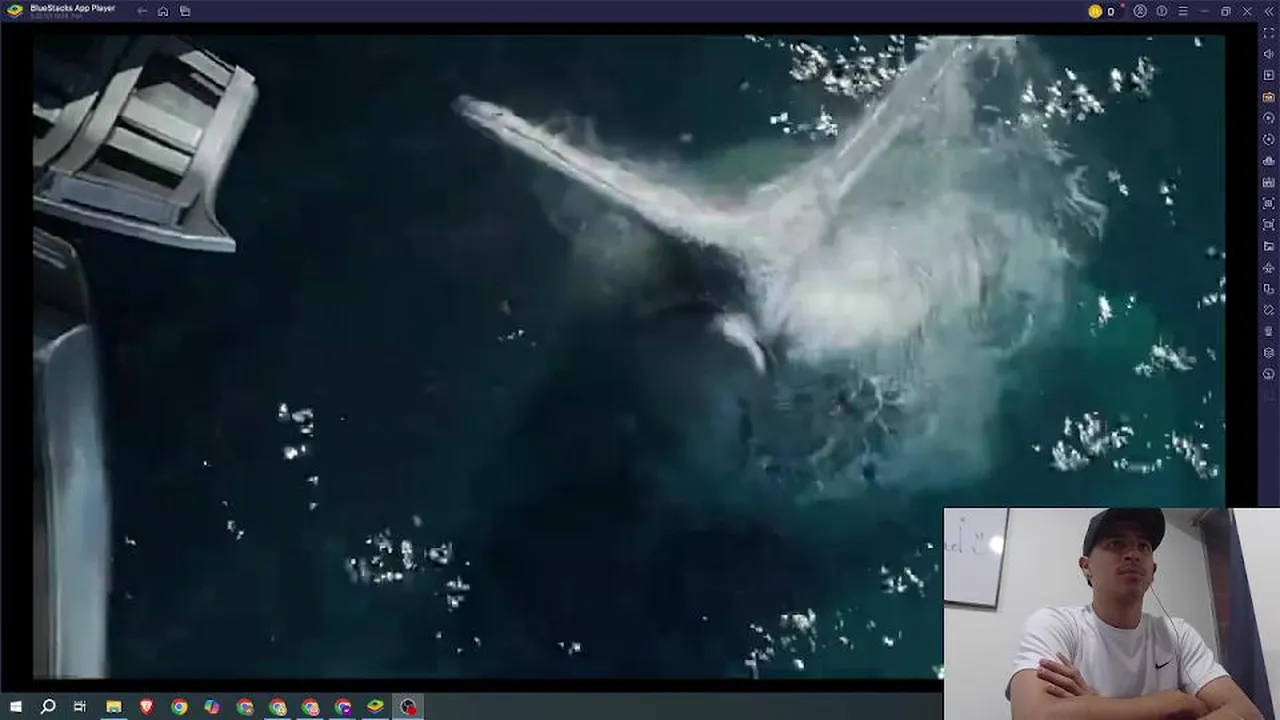Screen dimensions: 1280x720
Task: Open the BlueStacks home screen icon
Action: tap(163, 11)
